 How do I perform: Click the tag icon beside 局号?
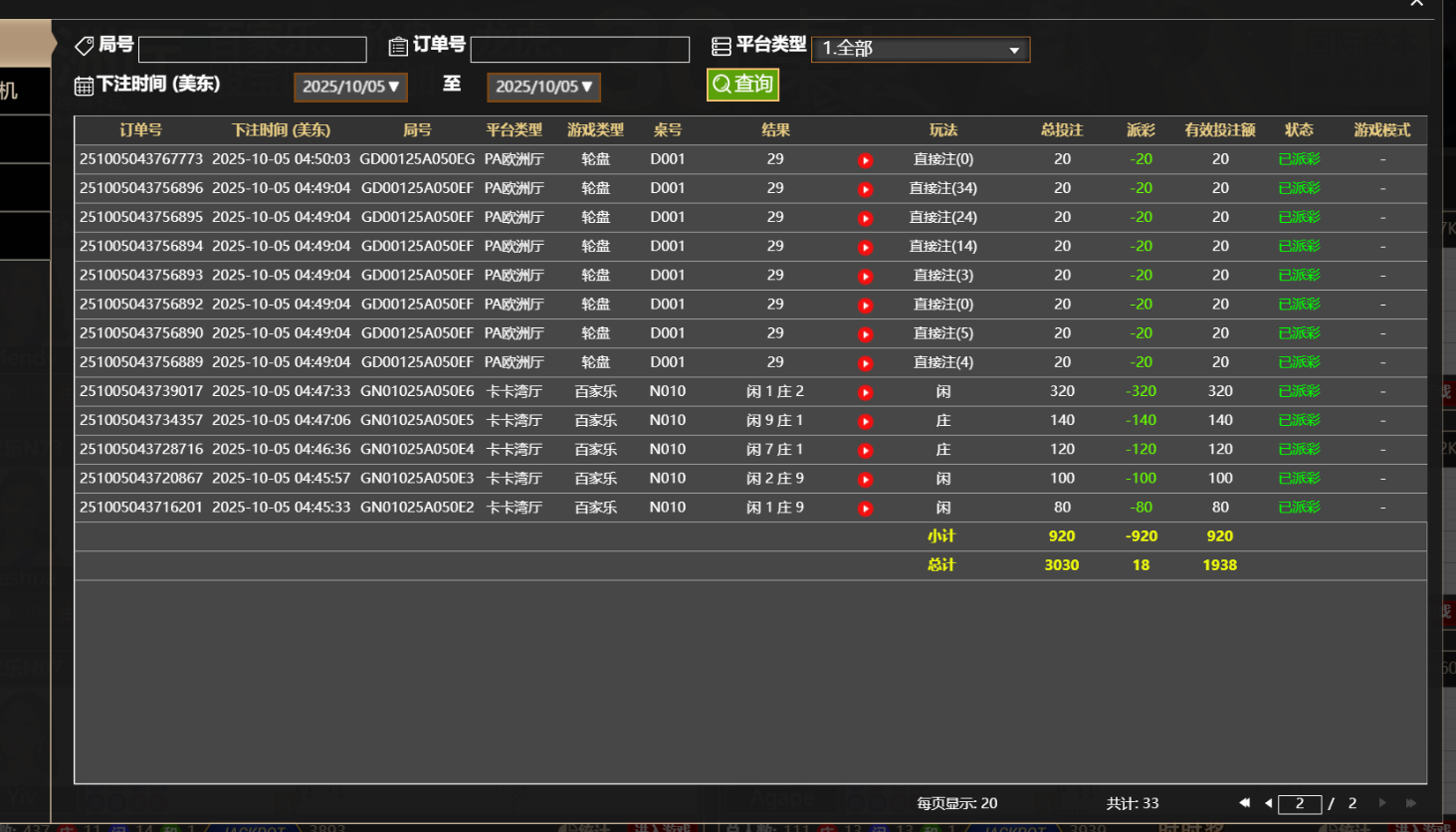point(84,44)
